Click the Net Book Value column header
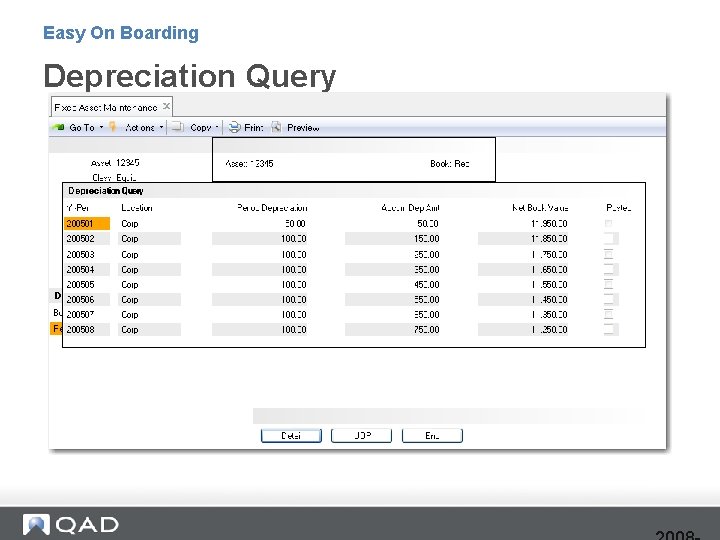The height and width of the screenshot is (540, 720). (540, 208)
